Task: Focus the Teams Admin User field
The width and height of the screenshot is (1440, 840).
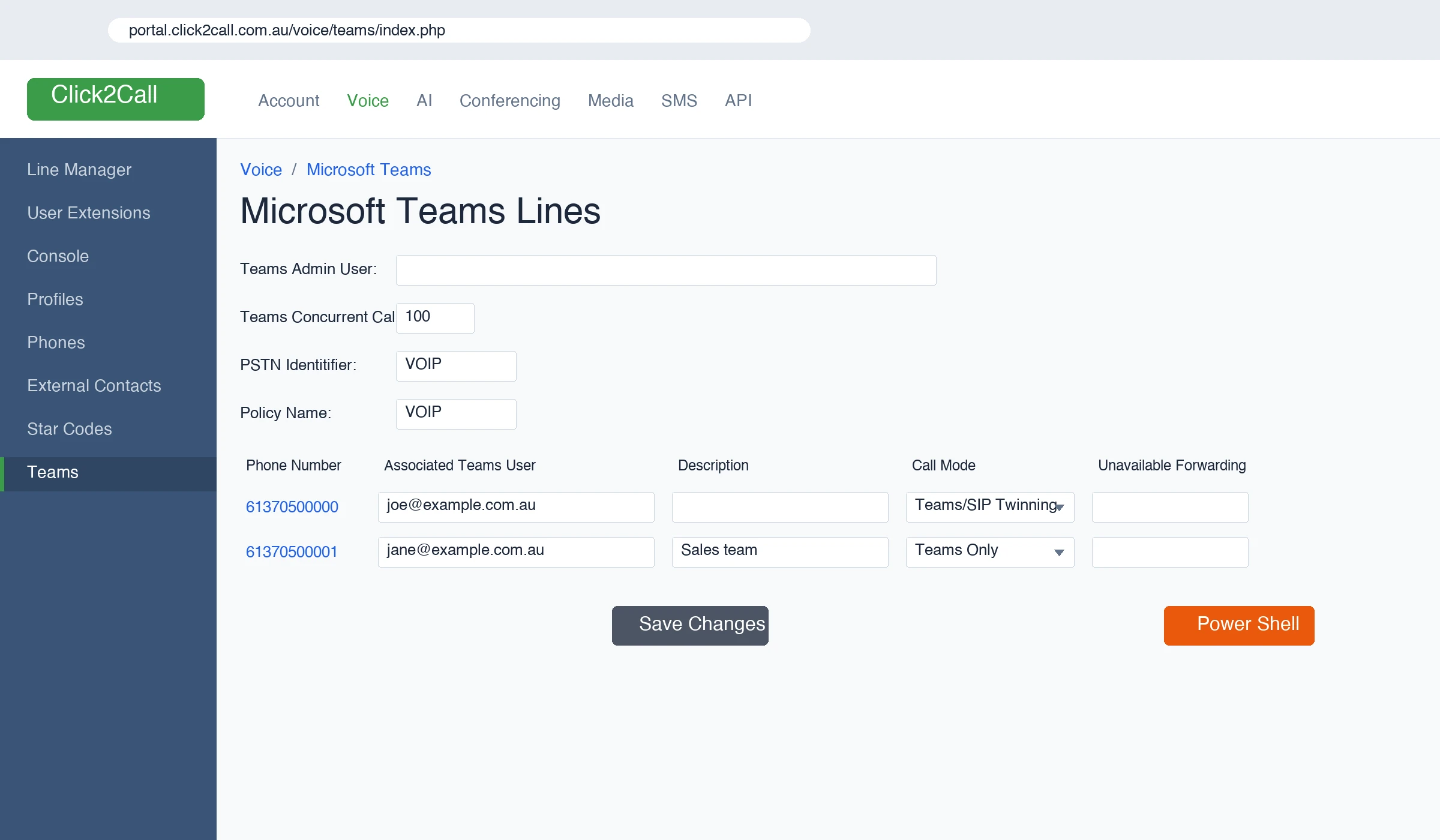Action: pyautogui.click(x=666, y=270)
